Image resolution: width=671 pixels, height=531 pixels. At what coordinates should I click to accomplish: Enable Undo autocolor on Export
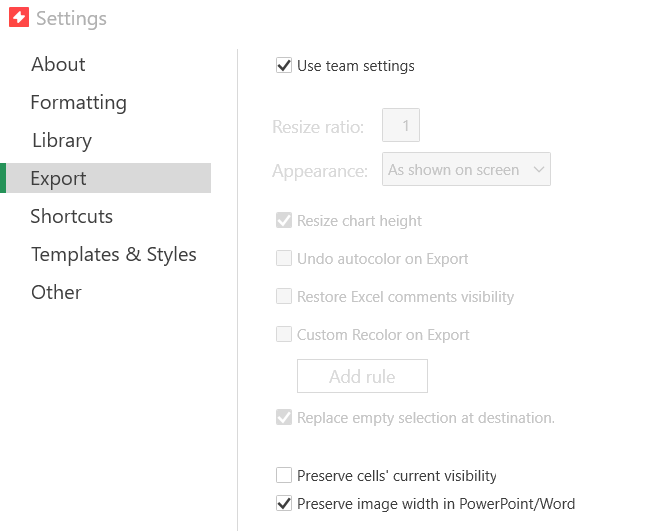tap(284, 258)
